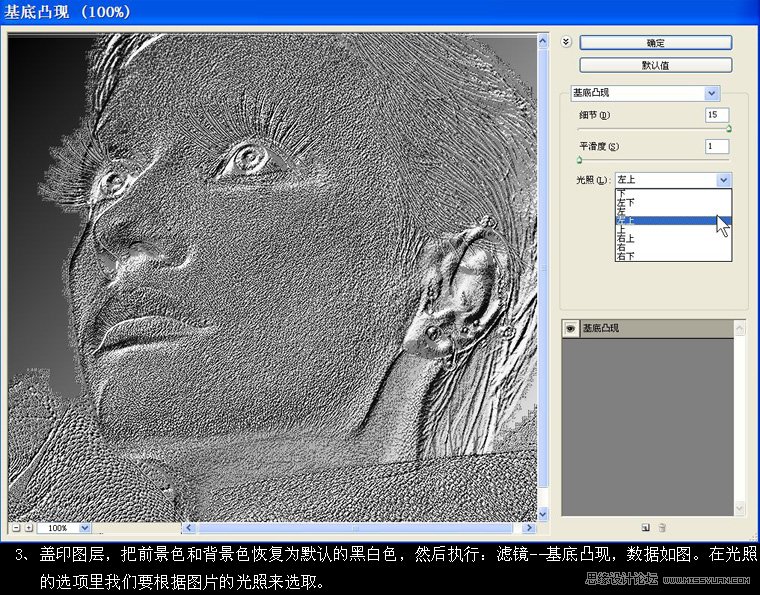
Task: Click the preview horizontal scrollbar thumb
Action: coord(355,528)
